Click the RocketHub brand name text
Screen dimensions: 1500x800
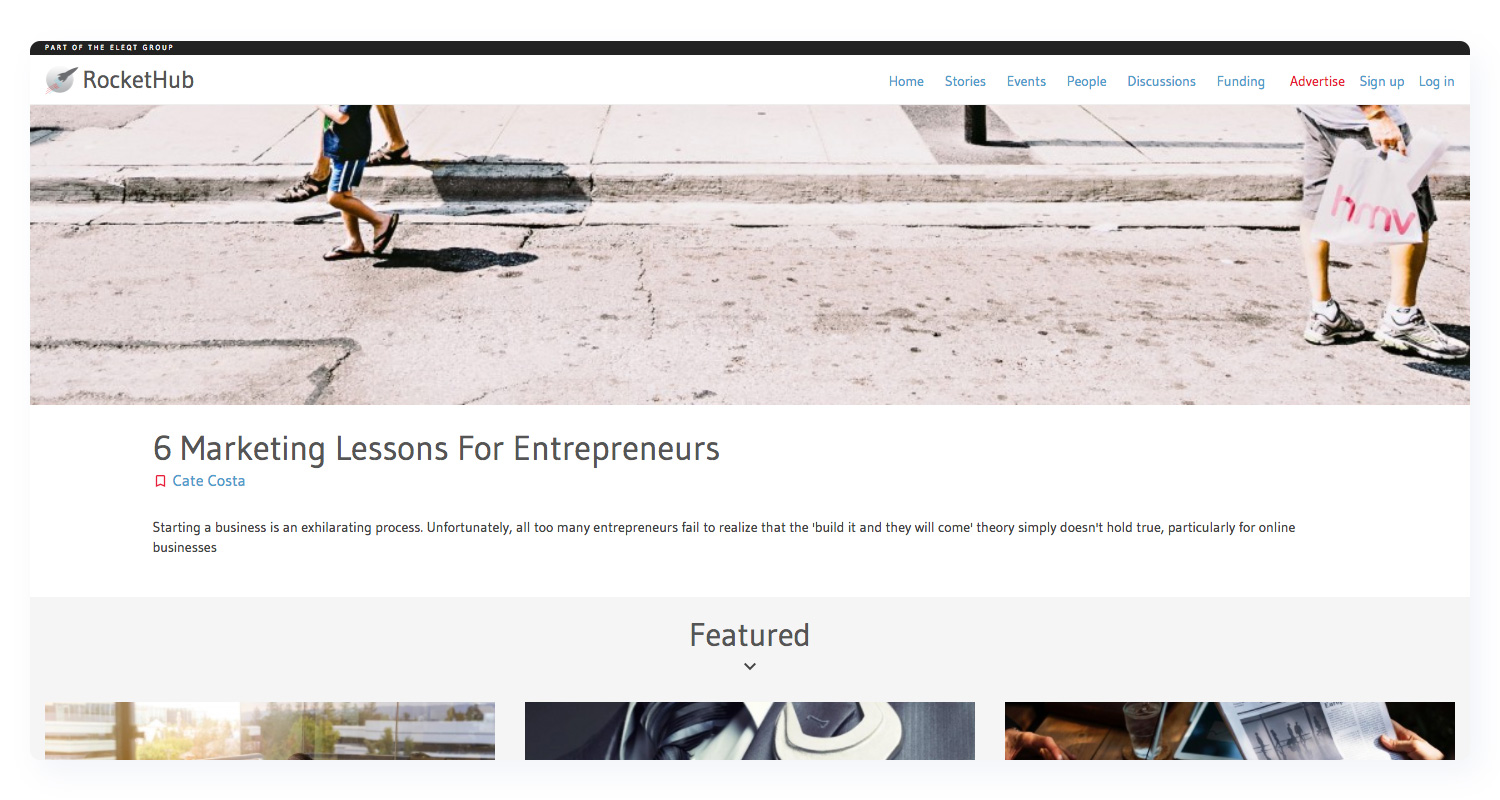pos(138,80)
